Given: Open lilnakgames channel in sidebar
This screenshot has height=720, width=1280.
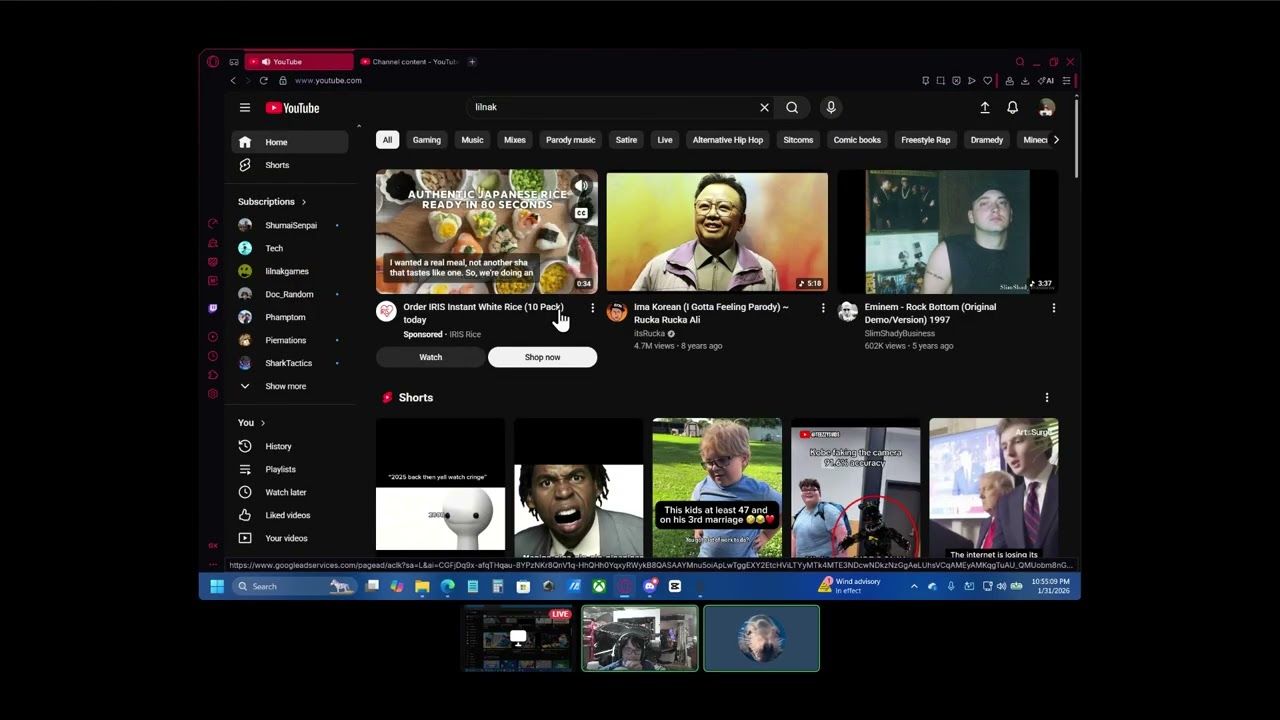Looking at the screenshot, I should [x=291, y=271].
